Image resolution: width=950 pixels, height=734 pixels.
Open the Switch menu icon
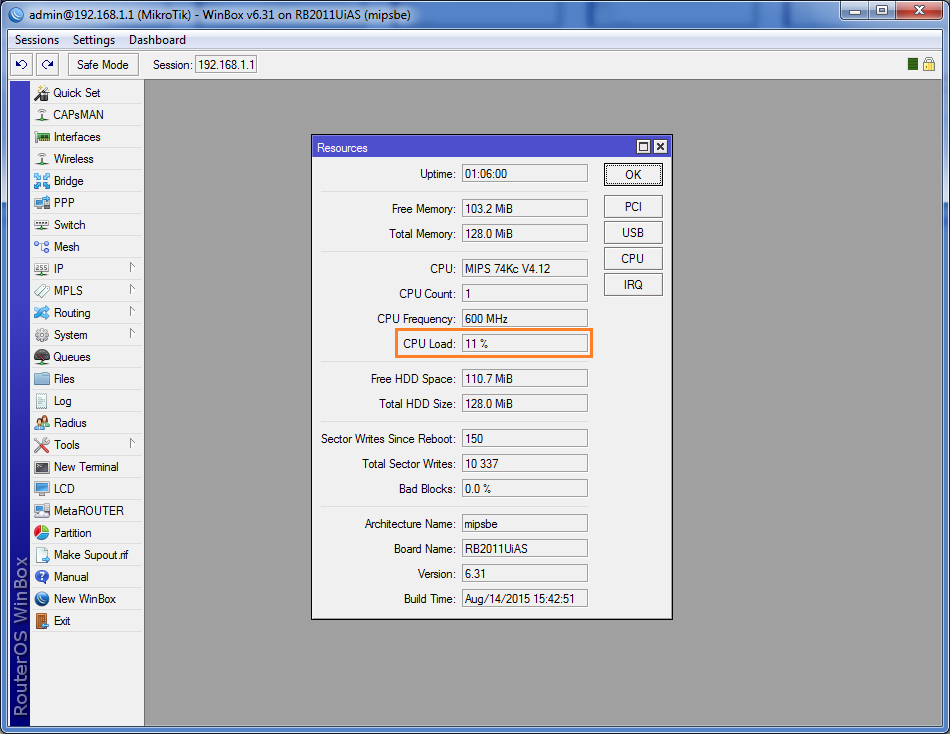pos(42,225)
